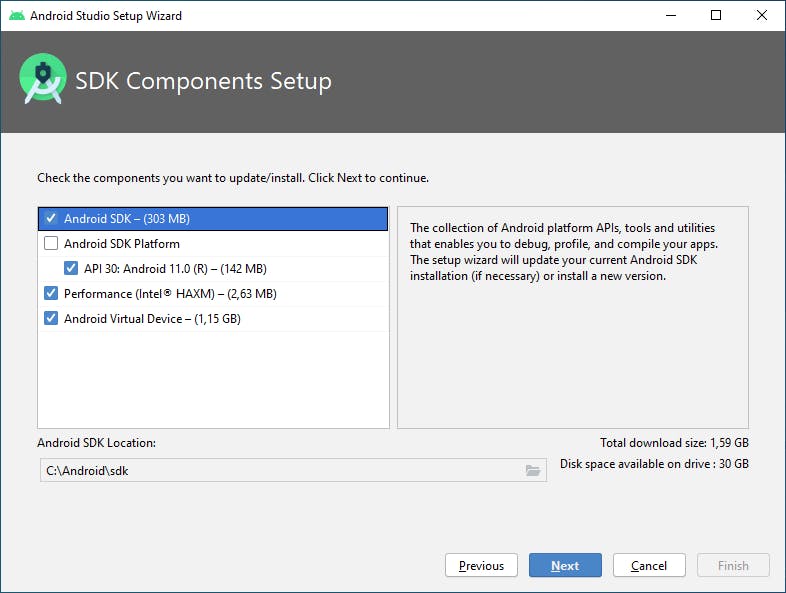Click the Android icon in title bar

coord(15,16)
